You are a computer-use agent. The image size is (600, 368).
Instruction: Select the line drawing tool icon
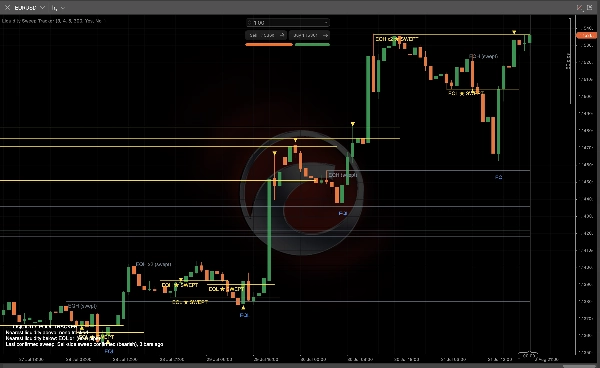[x=580, y=8]
